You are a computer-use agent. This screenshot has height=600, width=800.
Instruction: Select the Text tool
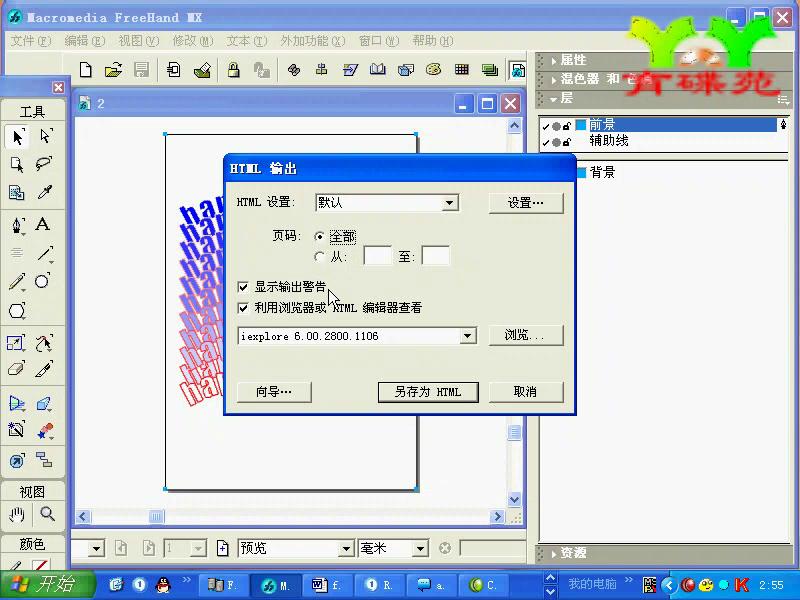[x=43, y=224]
